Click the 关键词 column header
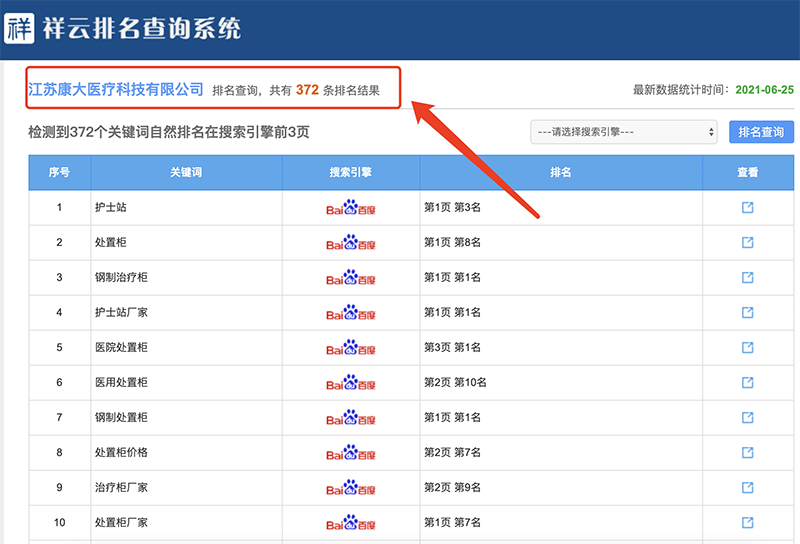 tap(186, 172)
